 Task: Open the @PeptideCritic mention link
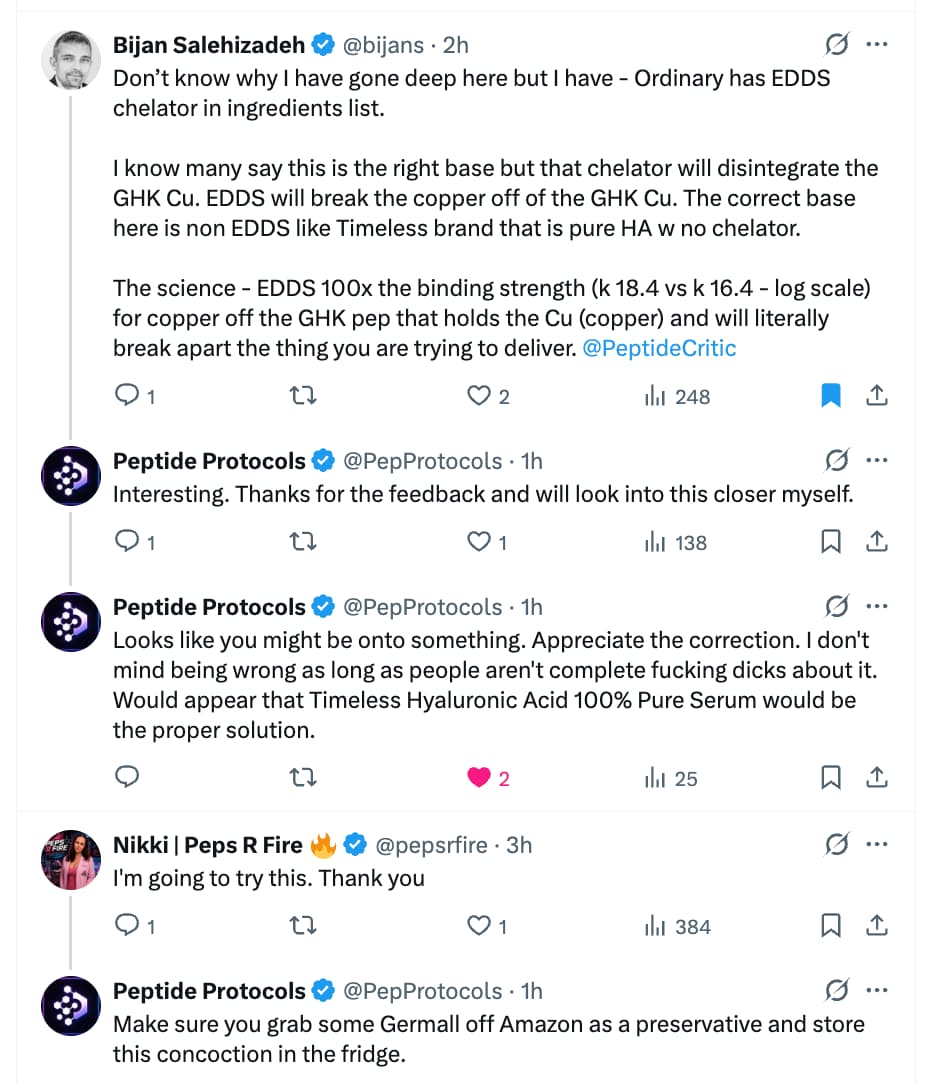(659, 348)
